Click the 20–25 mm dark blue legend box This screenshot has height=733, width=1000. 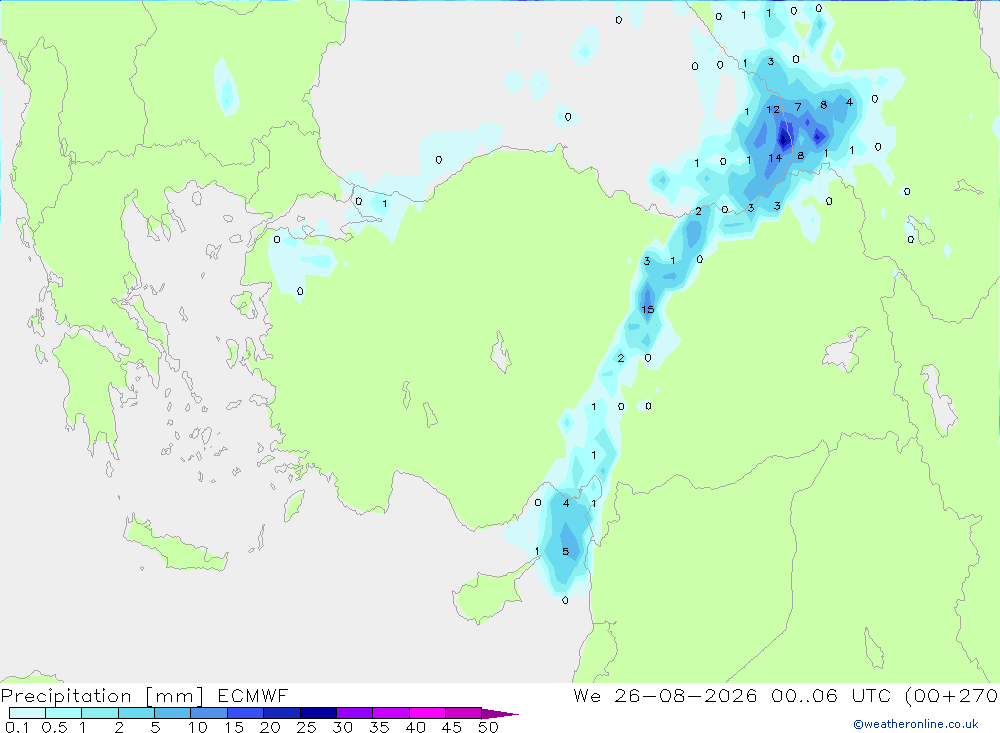point(281,713)
